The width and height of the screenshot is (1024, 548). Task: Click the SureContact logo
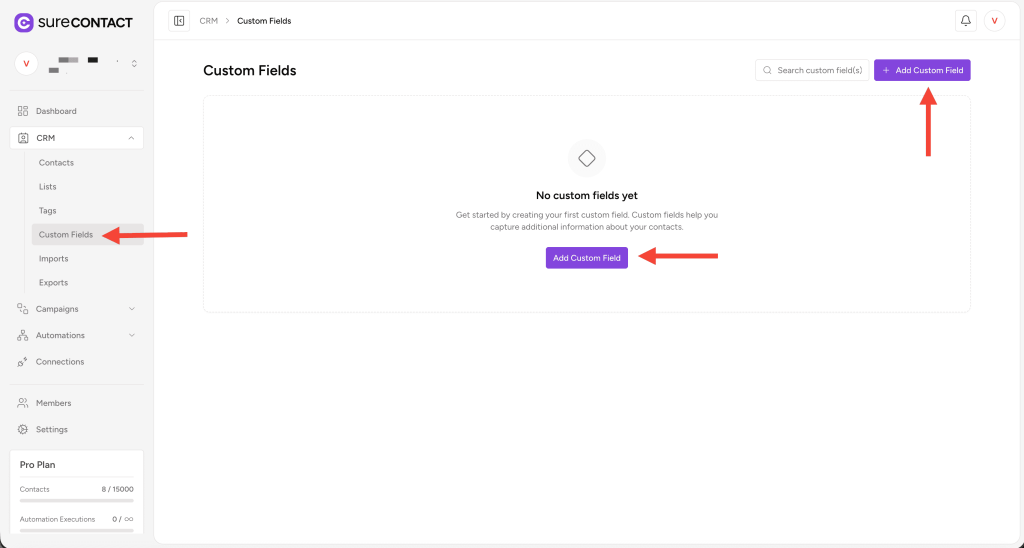[73, 22]
